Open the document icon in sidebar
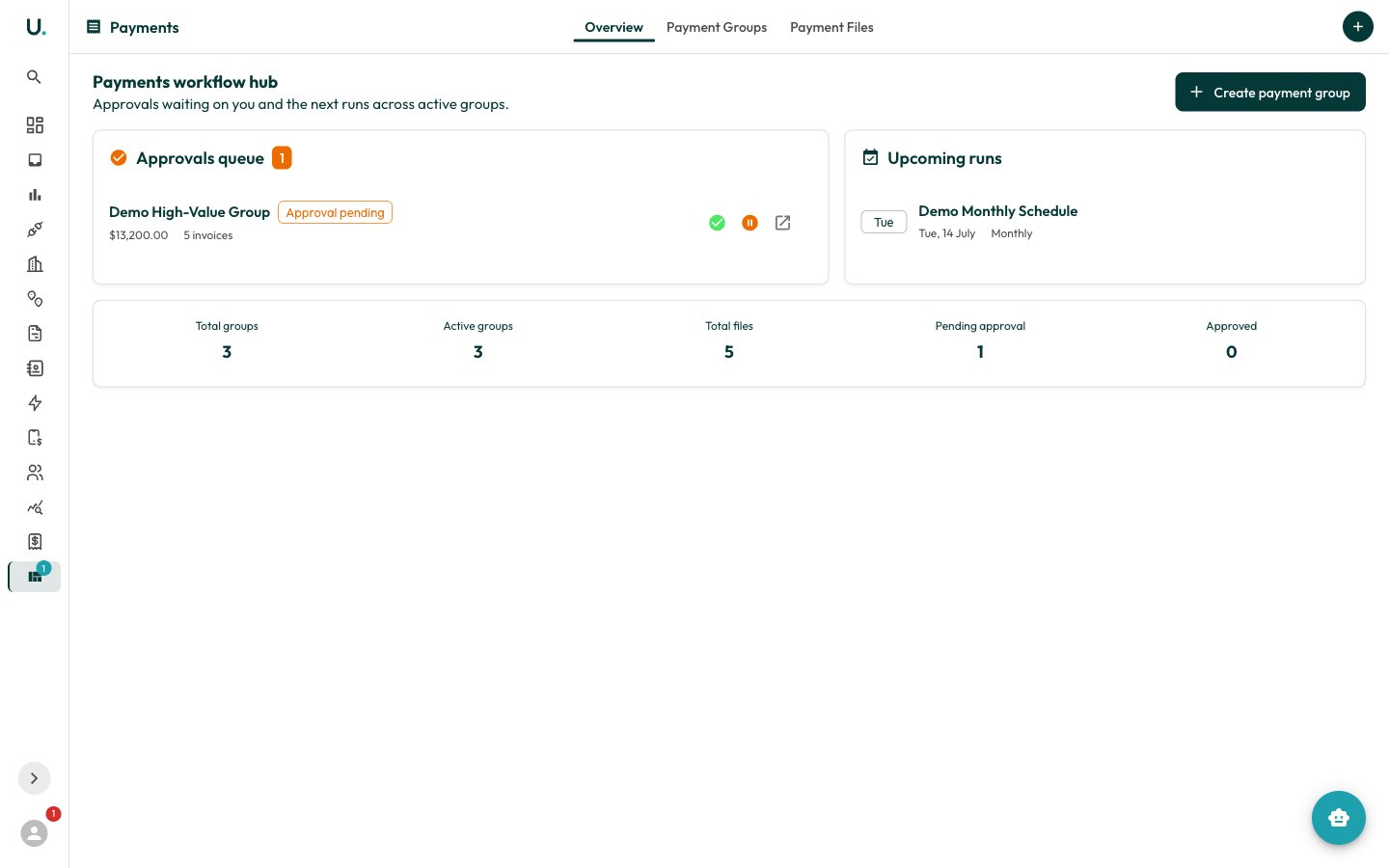 coord(35,334)
